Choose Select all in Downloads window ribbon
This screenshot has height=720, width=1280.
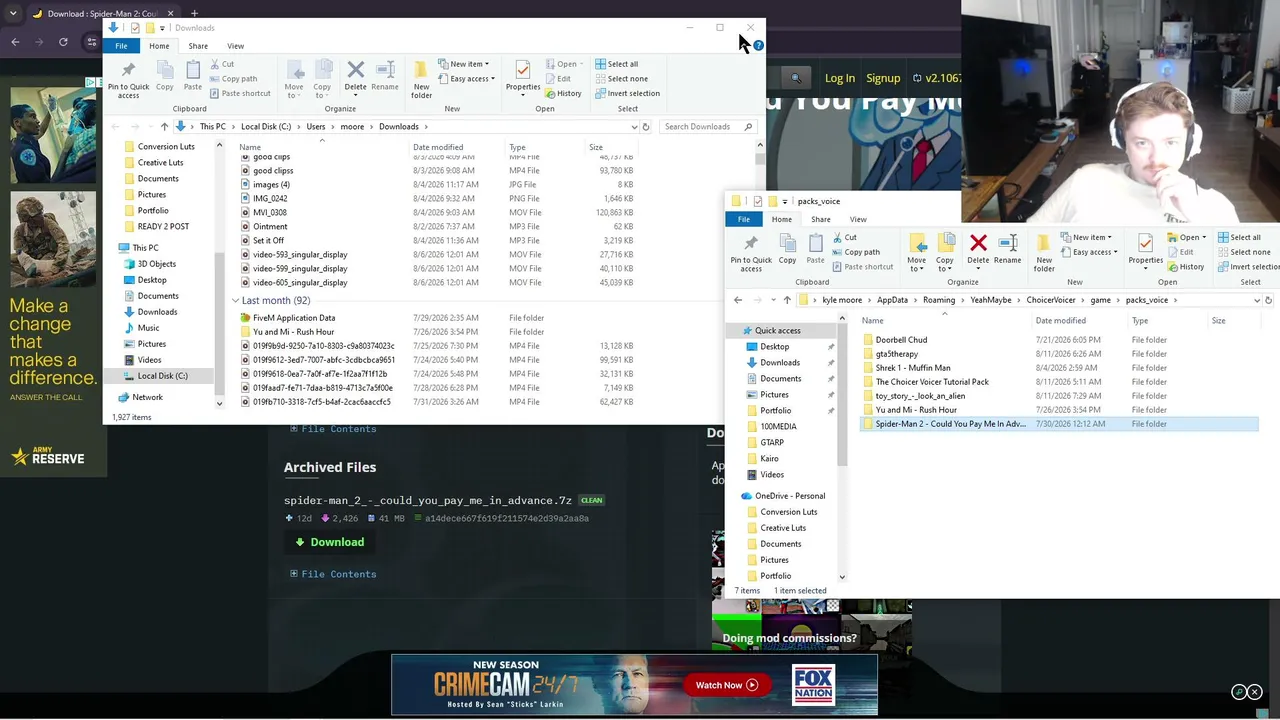616,64
